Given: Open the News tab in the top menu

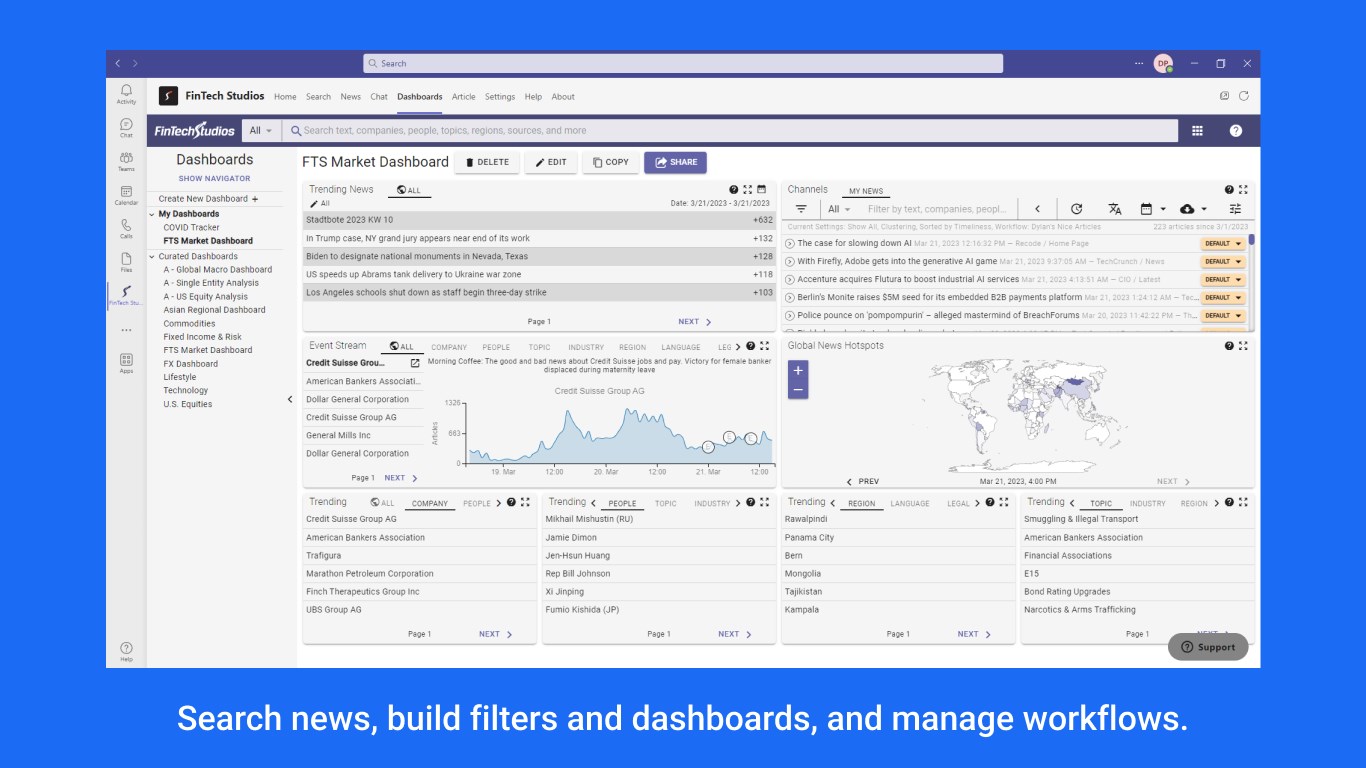Looking at the screenshot, I should [x=350, y=97].
